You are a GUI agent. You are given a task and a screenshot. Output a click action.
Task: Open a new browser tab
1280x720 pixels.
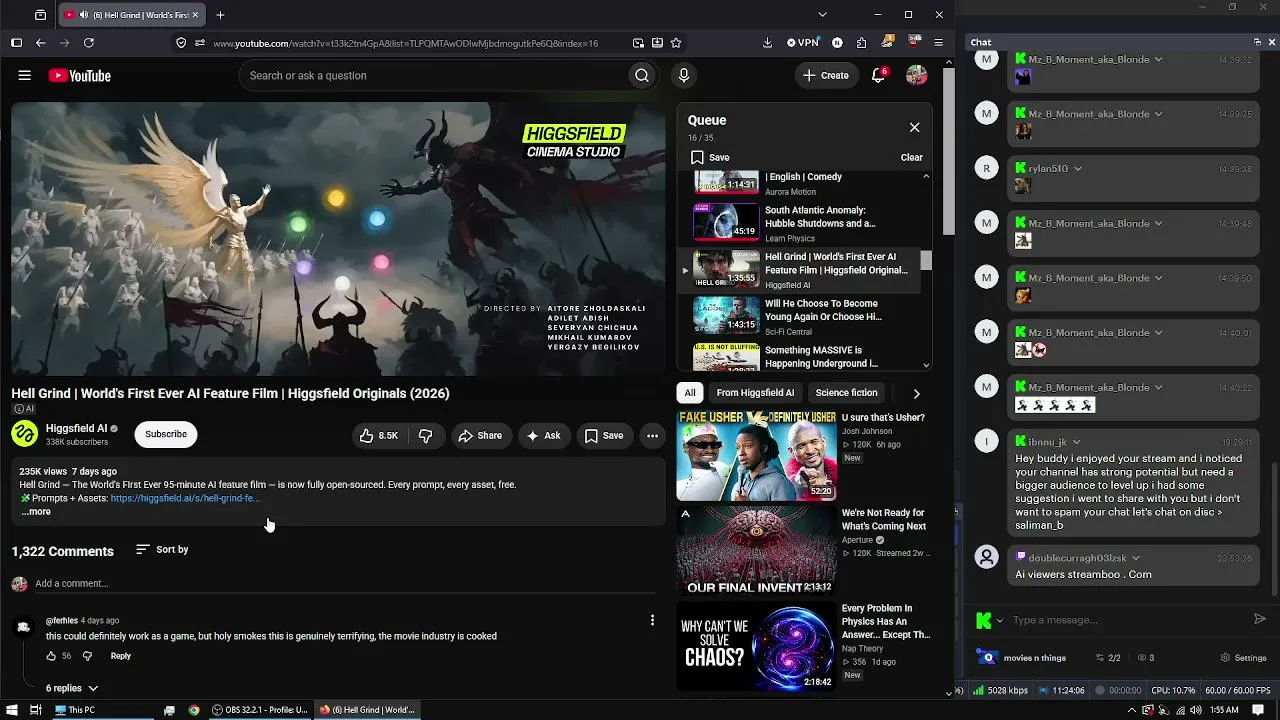click(x=220, y=15)
